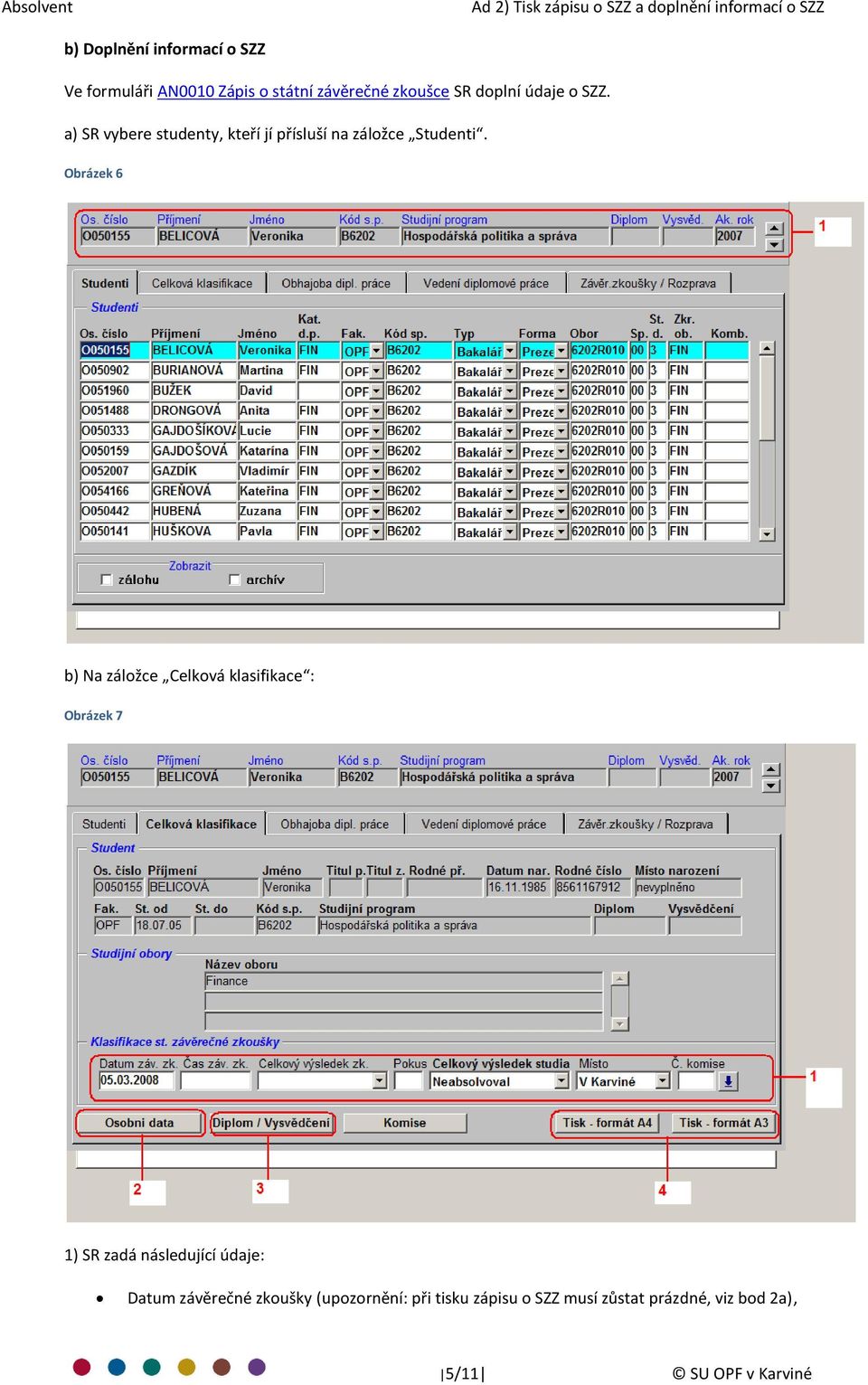Select surname GREŇOVÁ in student list
Screen dimensions: 868x1385
[x=193, y=491]
